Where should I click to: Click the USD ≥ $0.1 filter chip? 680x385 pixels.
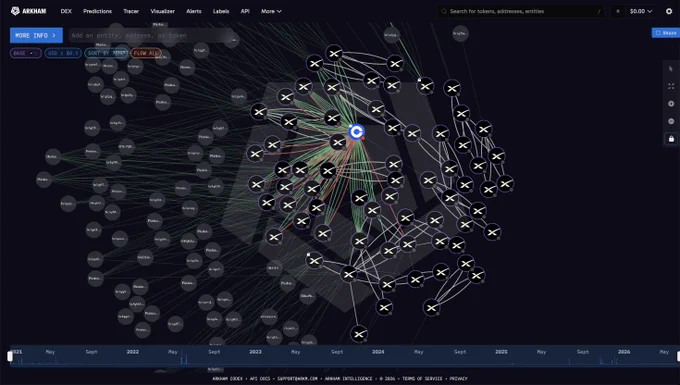pyautogui.click(x=63, y=53)
